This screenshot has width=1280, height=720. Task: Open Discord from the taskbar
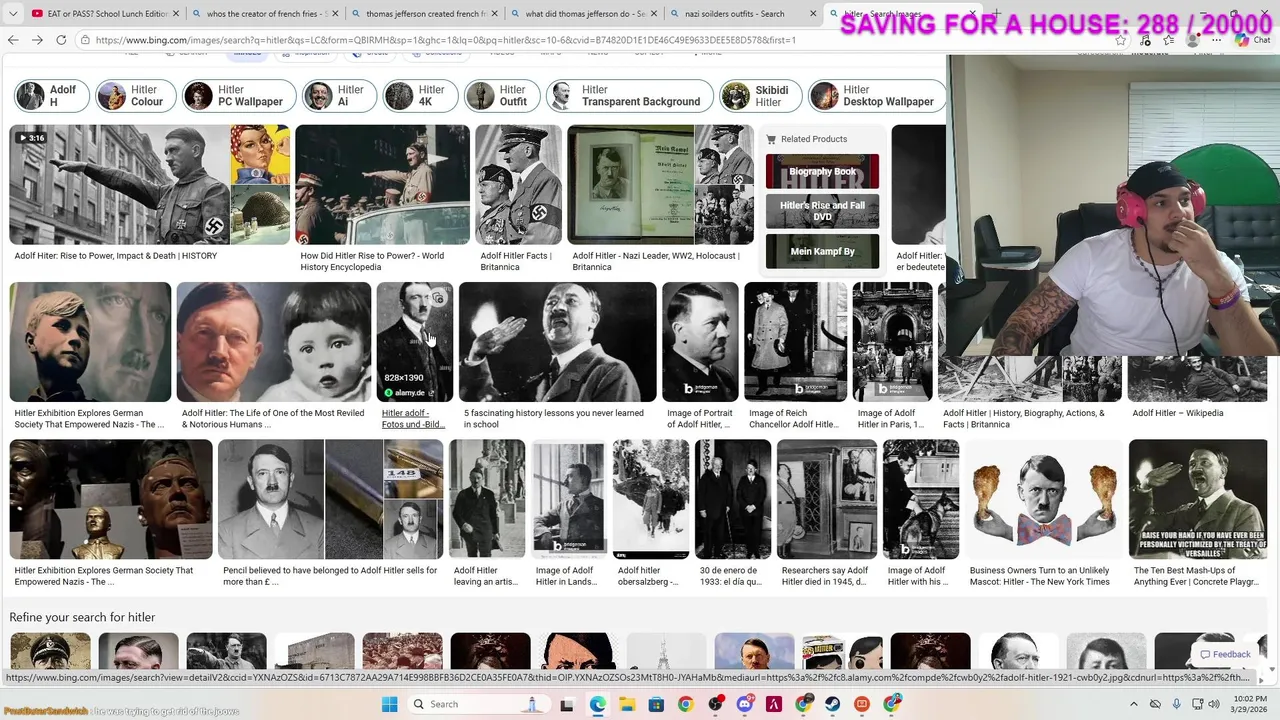point(744,704)
